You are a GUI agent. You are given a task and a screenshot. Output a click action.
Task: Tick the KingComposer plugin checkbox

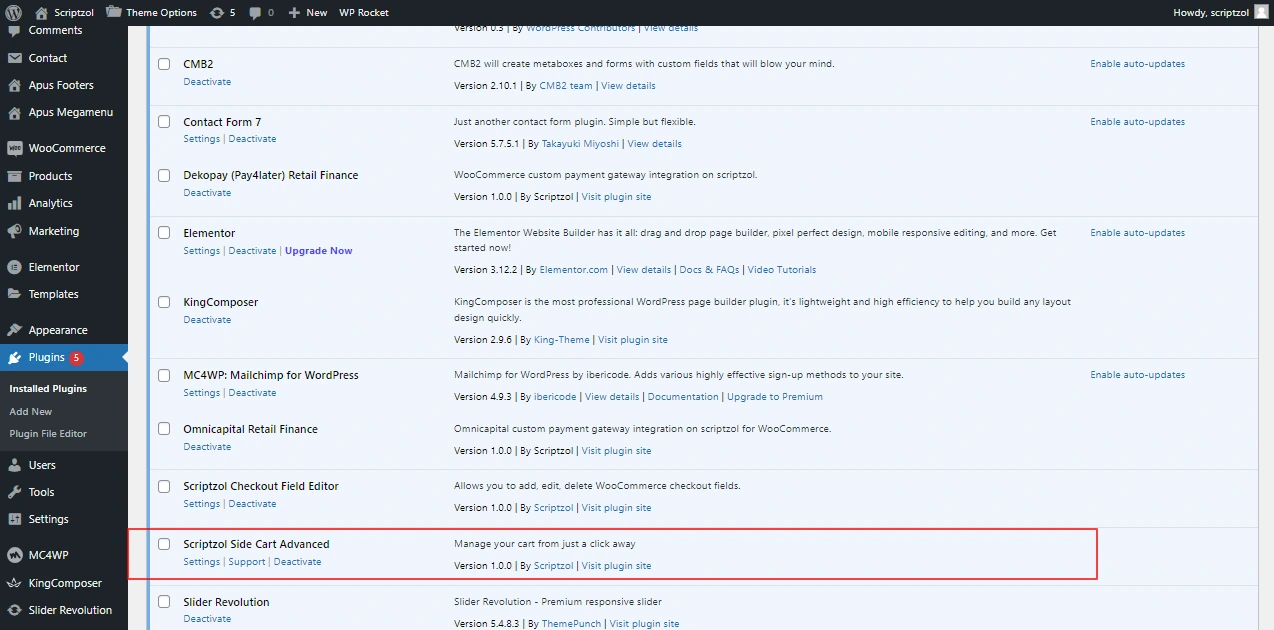pyautogui.click(x=164, y=302)
